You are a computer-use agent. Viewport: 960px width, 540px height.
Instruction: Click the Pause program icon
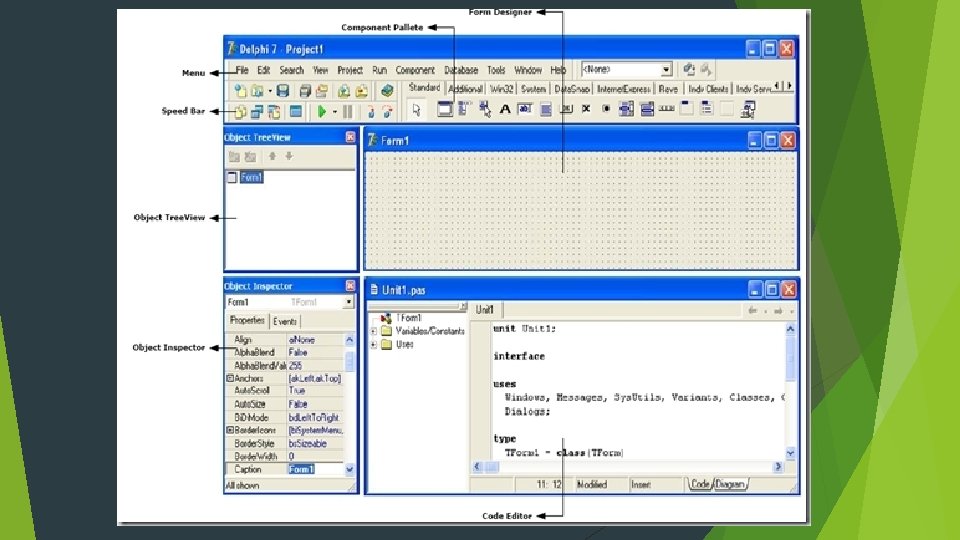(x=348, y=111)
